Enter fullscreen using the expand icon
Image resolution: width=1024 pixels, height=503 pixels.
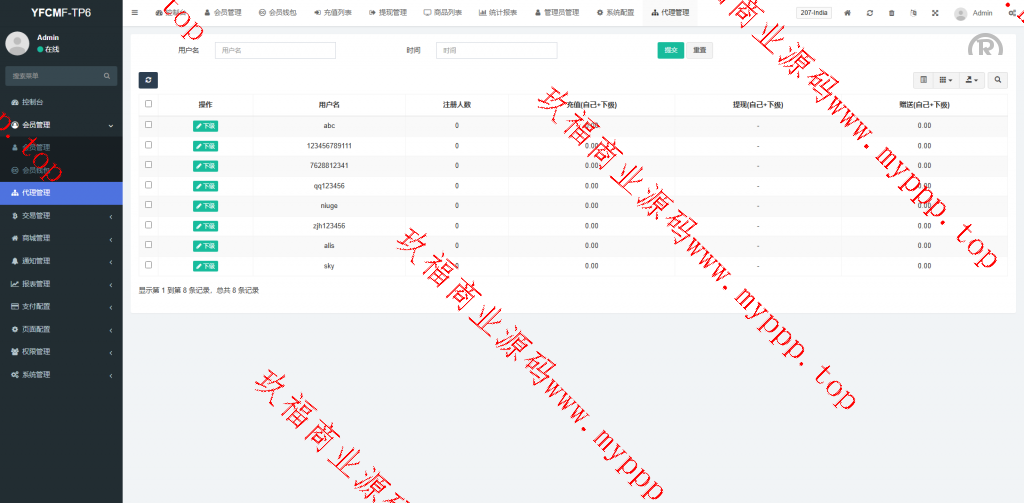[x=935, y=13]
